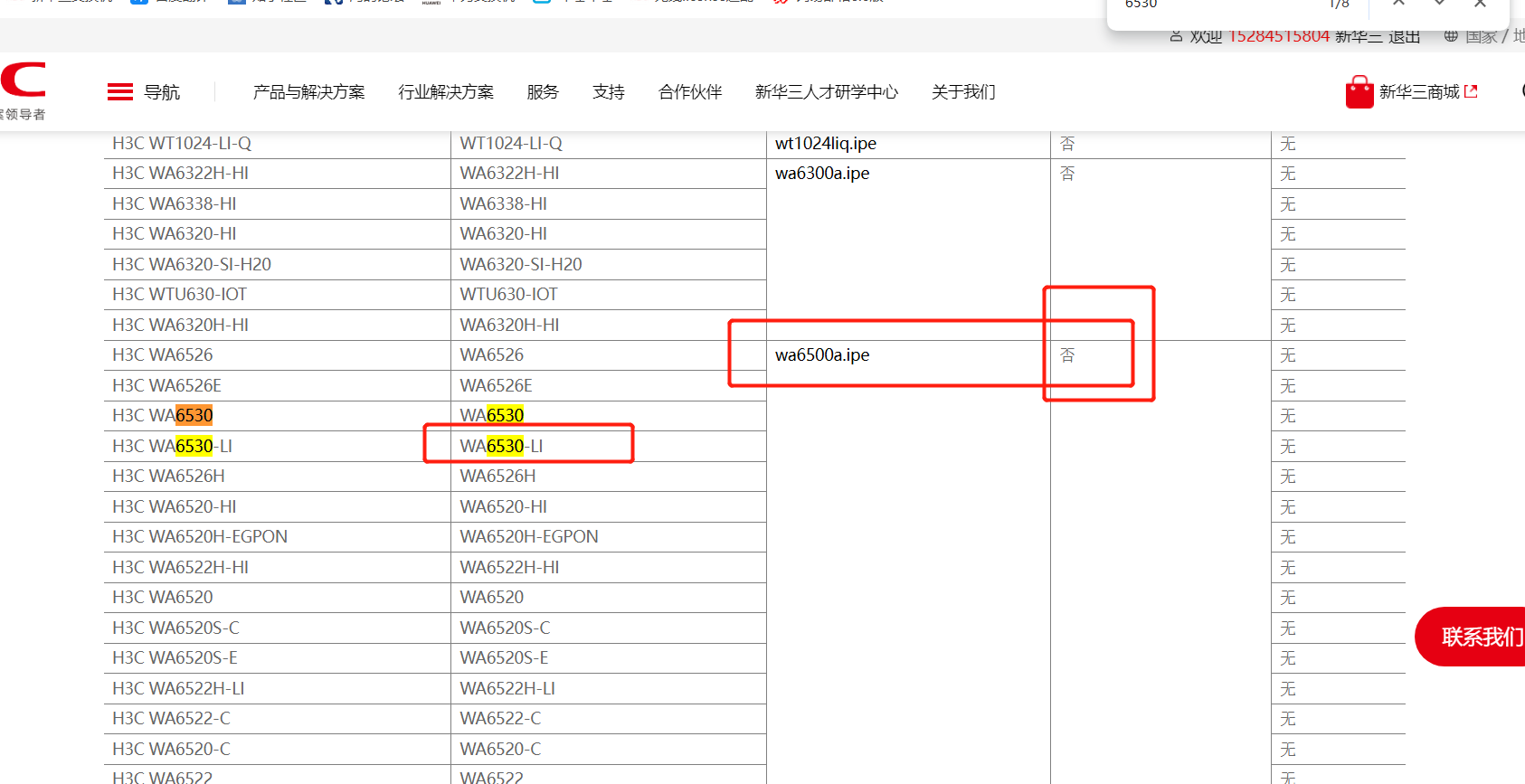Click the user profile icon before 欢迎

(1176, 36)
